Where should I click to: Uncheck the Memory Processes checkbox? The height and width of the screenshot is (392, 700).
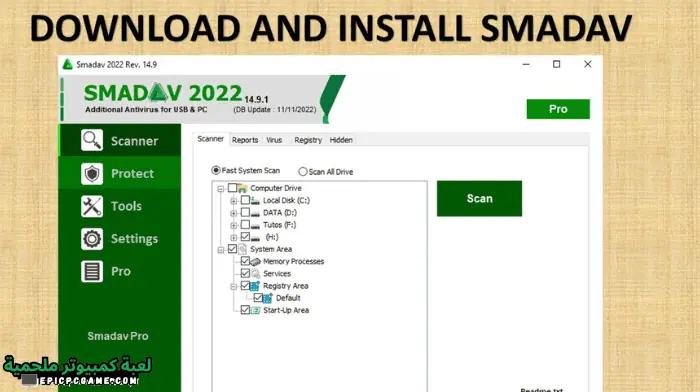245,261
